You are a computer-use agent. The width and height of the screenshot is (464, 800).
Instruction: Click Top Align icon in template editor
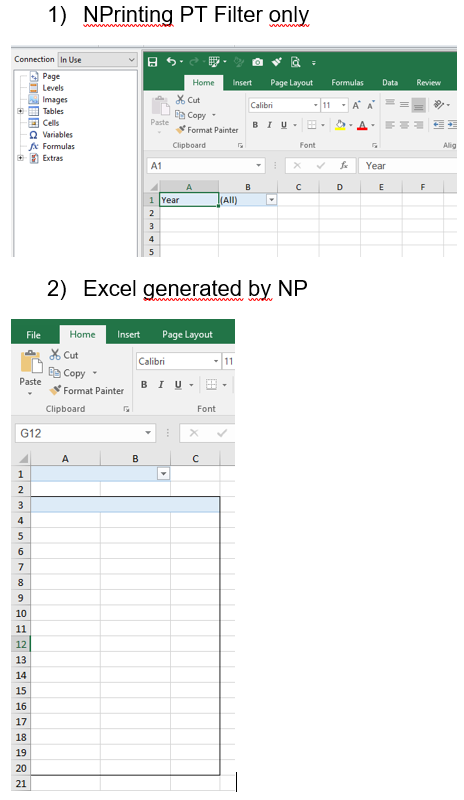pos(390,103)
